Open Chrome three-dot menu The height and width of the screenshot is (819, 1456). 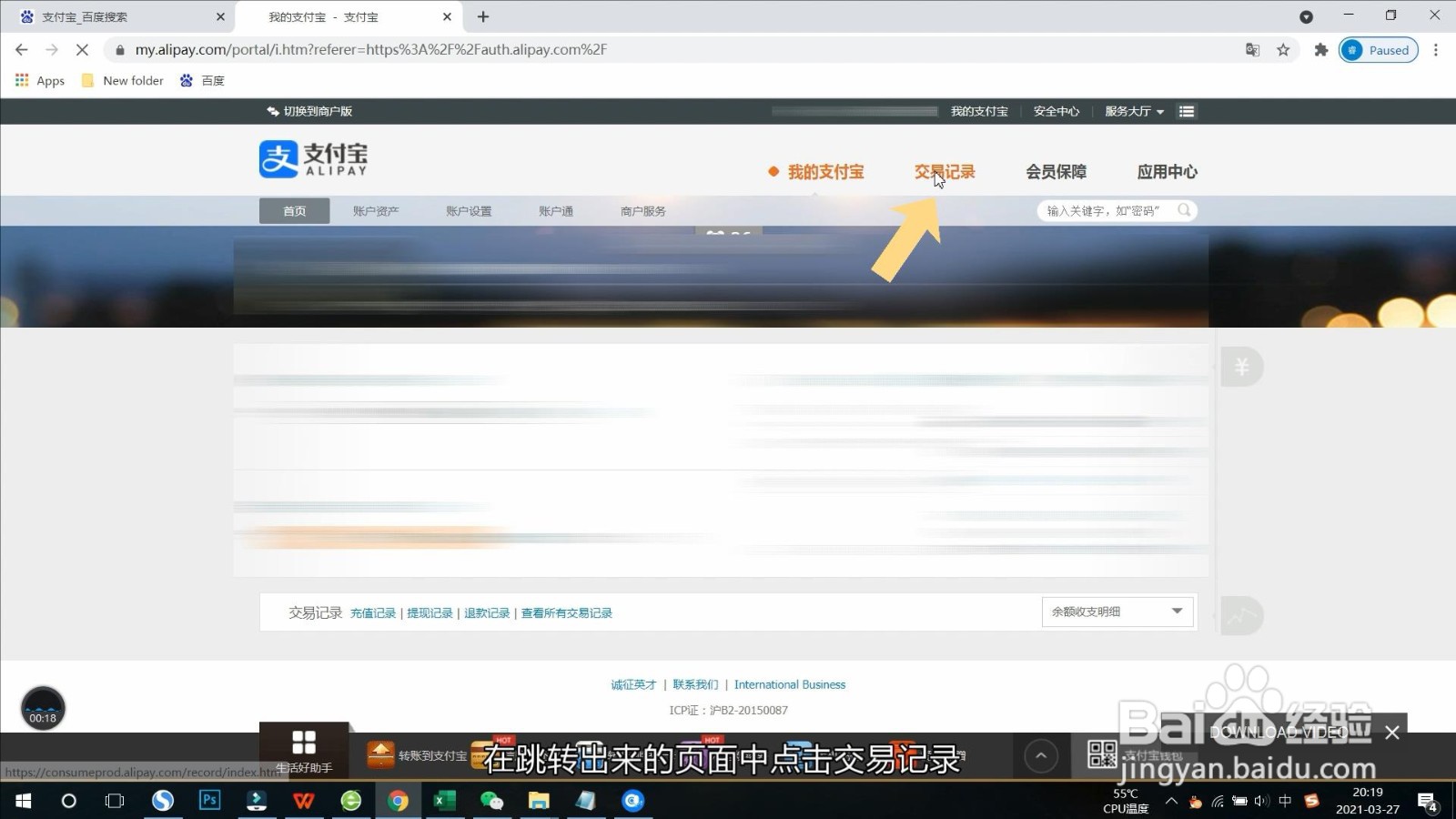[x=1436, y=50]
